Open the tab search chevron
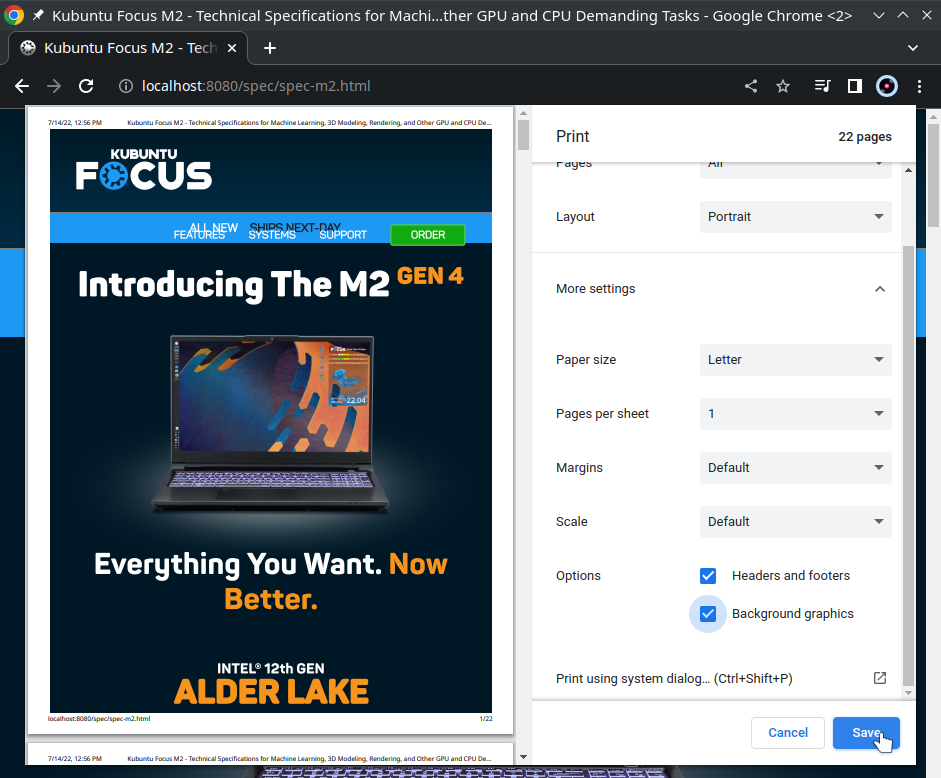This screenshot has width=941, height=778. (x=913, y=48)
